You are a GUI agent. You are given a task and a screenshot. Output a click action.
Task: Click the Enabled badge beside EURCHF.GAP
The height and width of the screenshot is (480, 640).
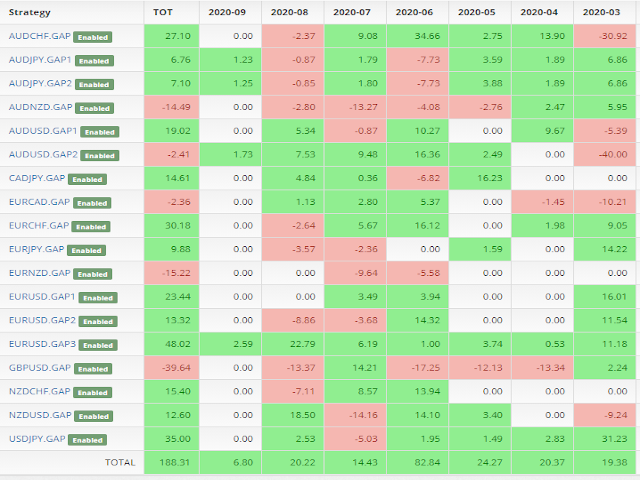click(91, 227)
